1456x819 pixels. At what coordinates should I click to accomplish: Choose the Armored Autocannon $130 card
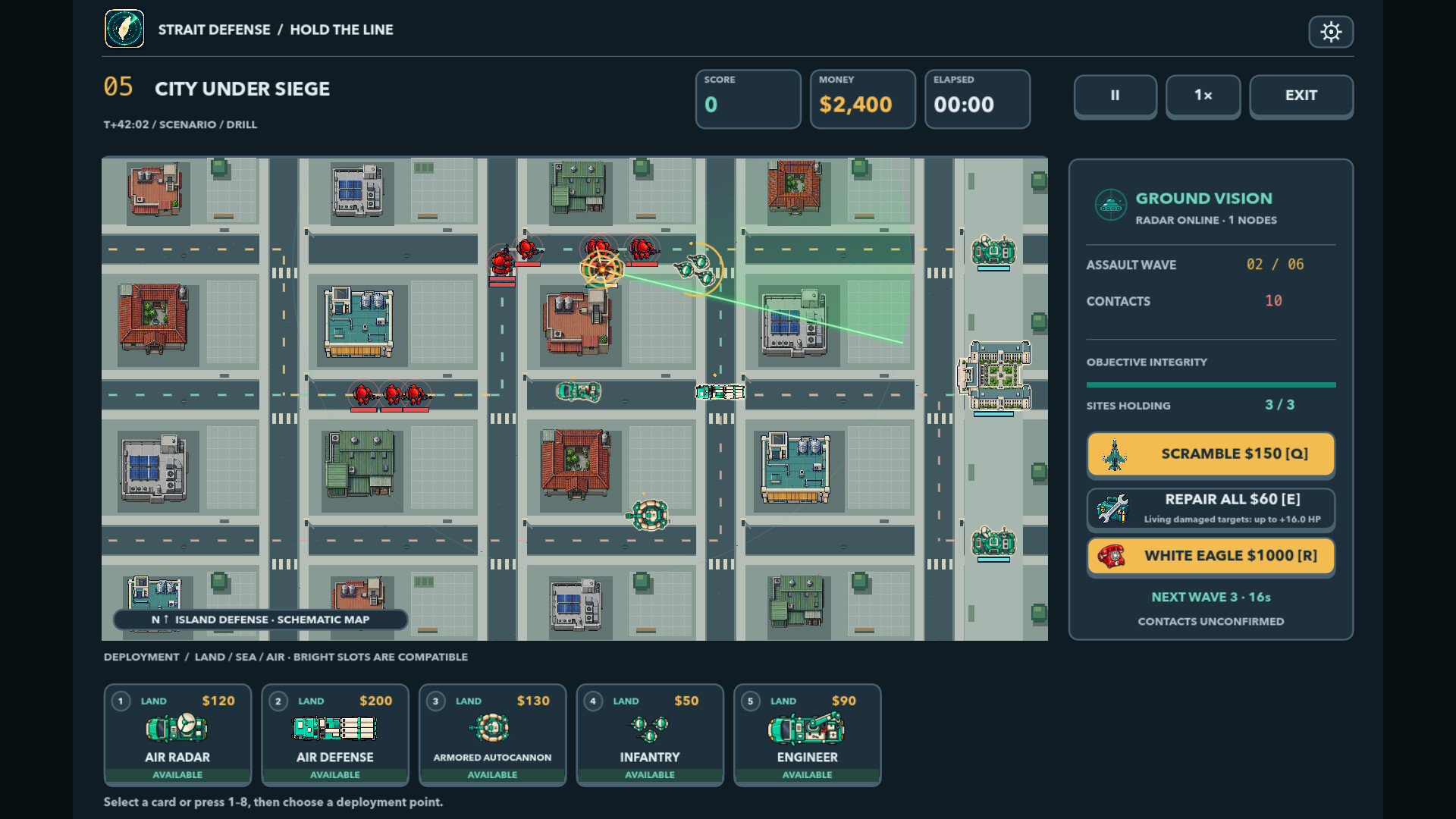click(493, 735)
